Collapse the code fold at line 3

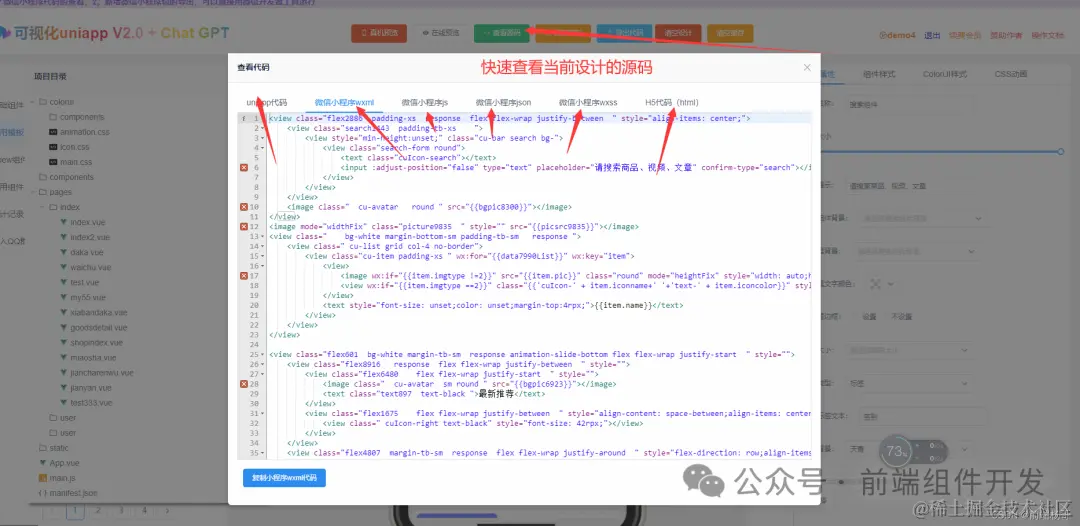(x=262, y=138)
